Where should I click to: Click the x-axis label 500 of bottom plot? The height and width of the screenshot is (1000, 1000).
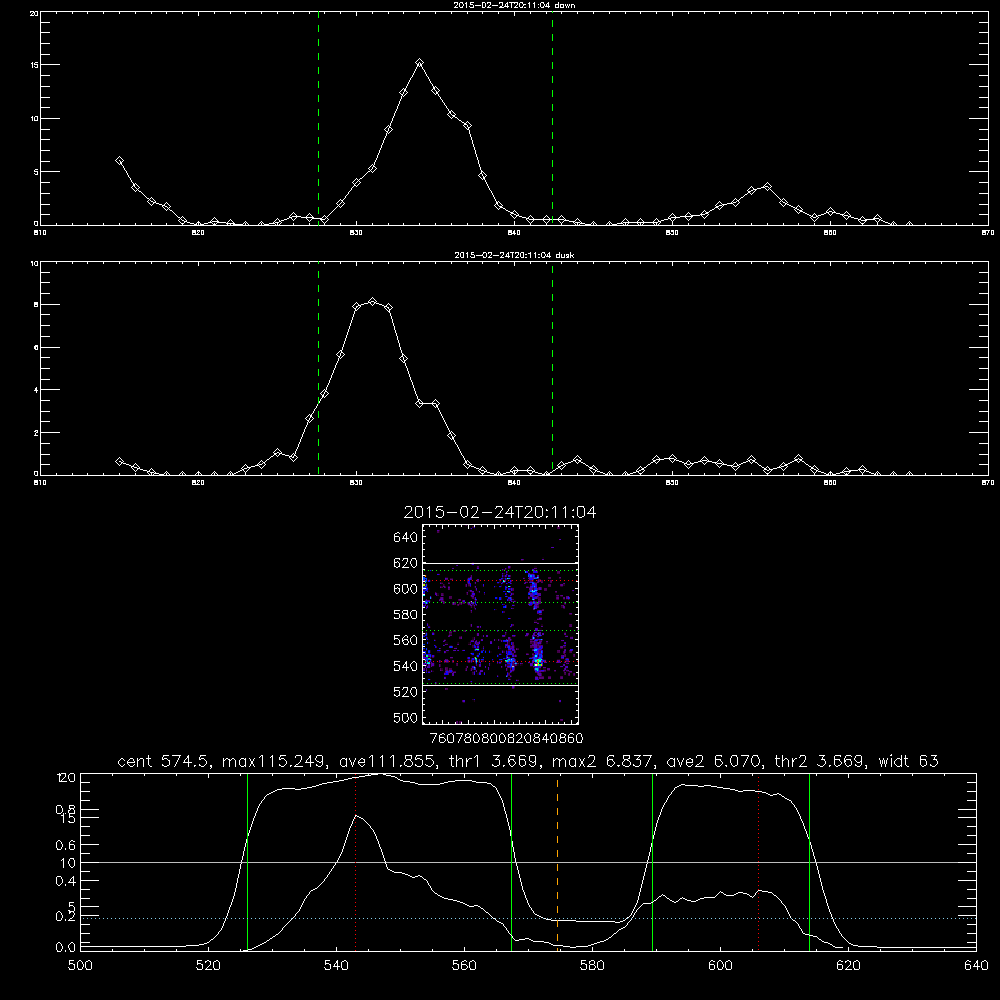click(80, 966)
